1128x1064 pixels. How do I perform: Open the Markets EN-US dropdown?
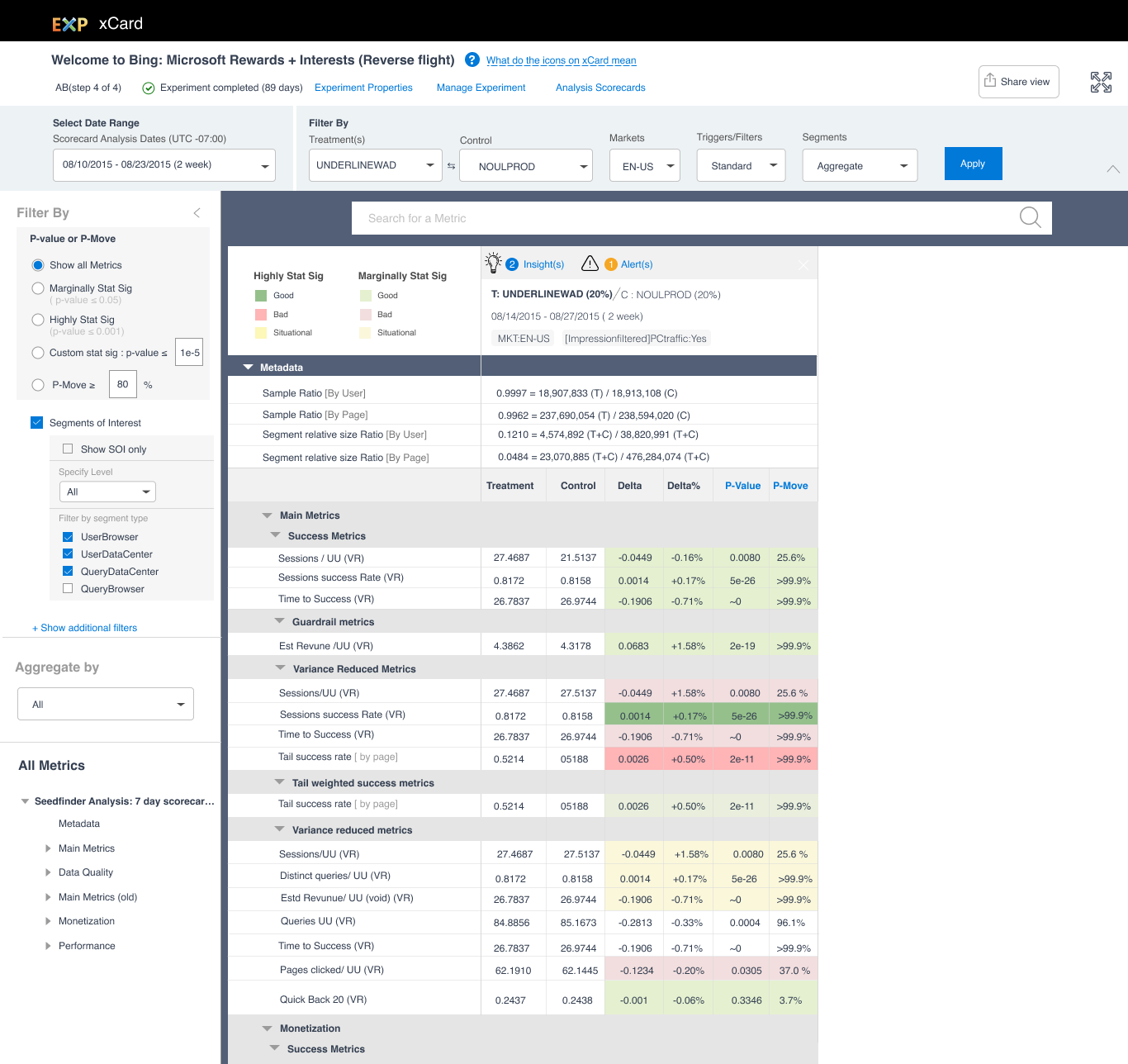pos(645,166)
